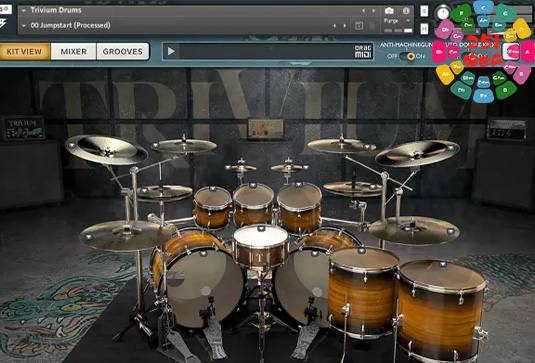
Task: Open the marker dropdown on the left kick drum
Action: 203,253
